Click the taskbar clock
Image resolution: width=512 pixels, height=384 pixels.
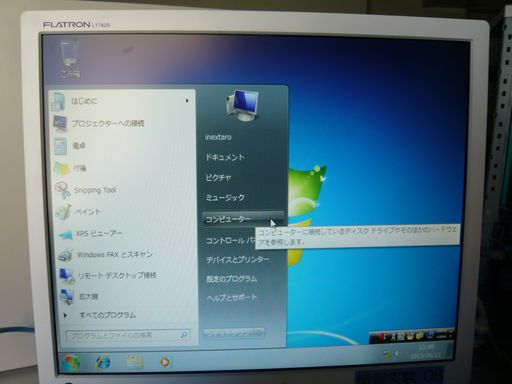click(425, 351)
